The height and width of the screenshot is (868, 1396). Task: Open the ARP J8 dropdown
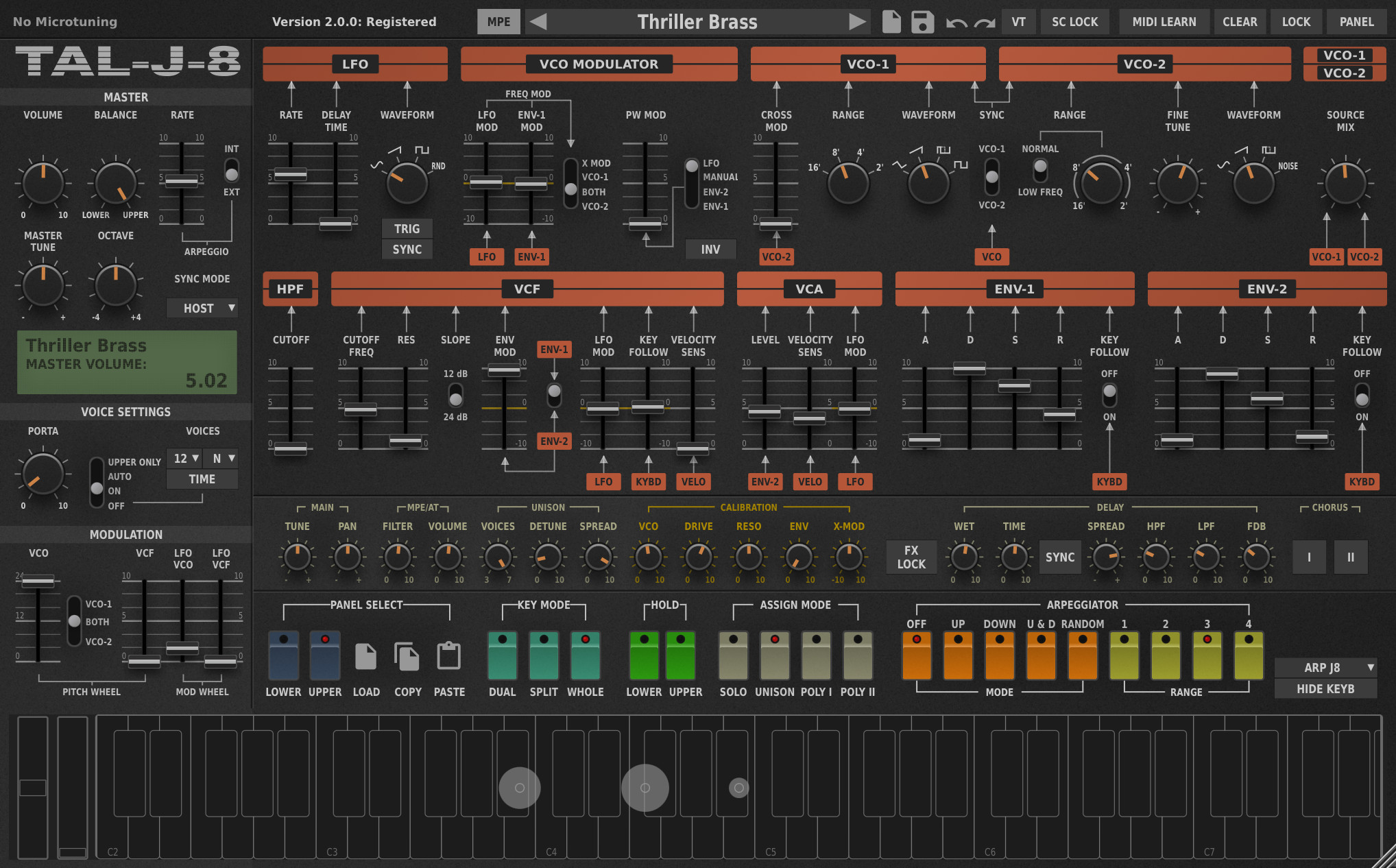point(1325,667)
